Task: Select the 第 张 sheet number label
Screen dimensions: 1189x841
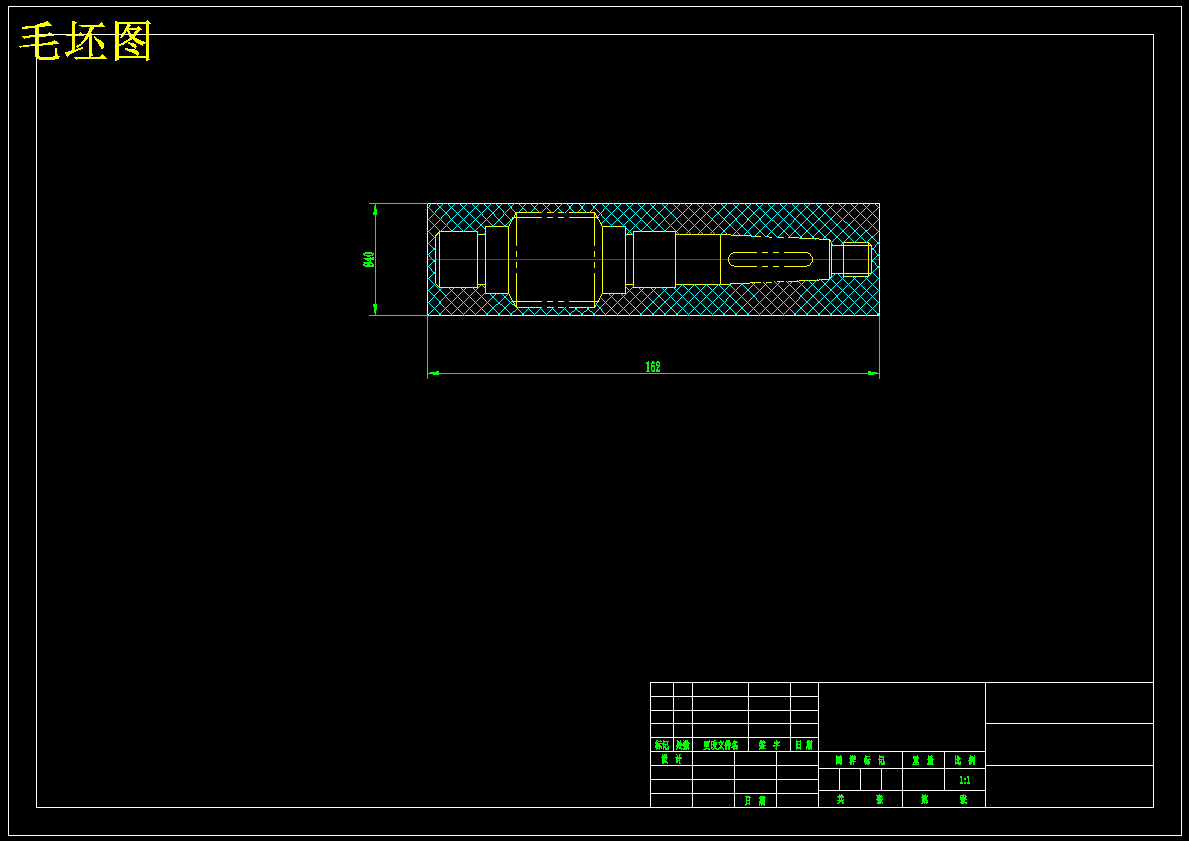Action: 943,799
